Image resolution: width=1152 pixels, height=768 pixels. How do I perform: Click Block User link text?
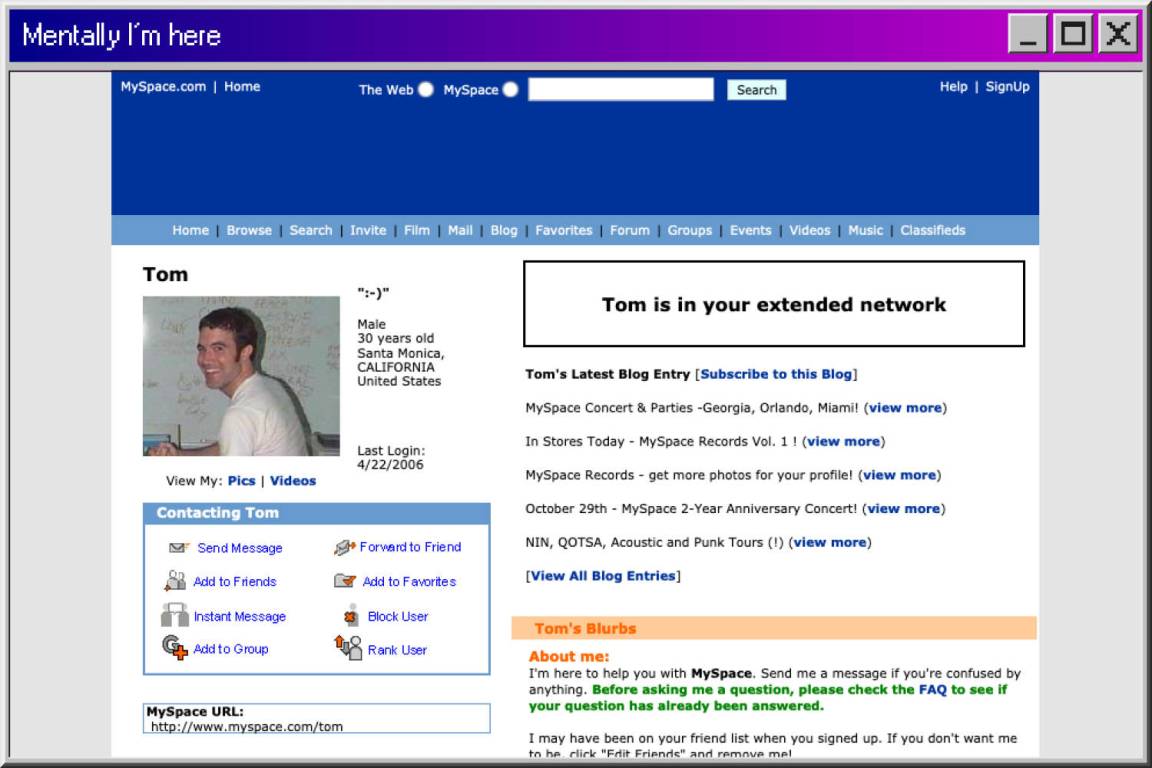click(x=397, y=617)
